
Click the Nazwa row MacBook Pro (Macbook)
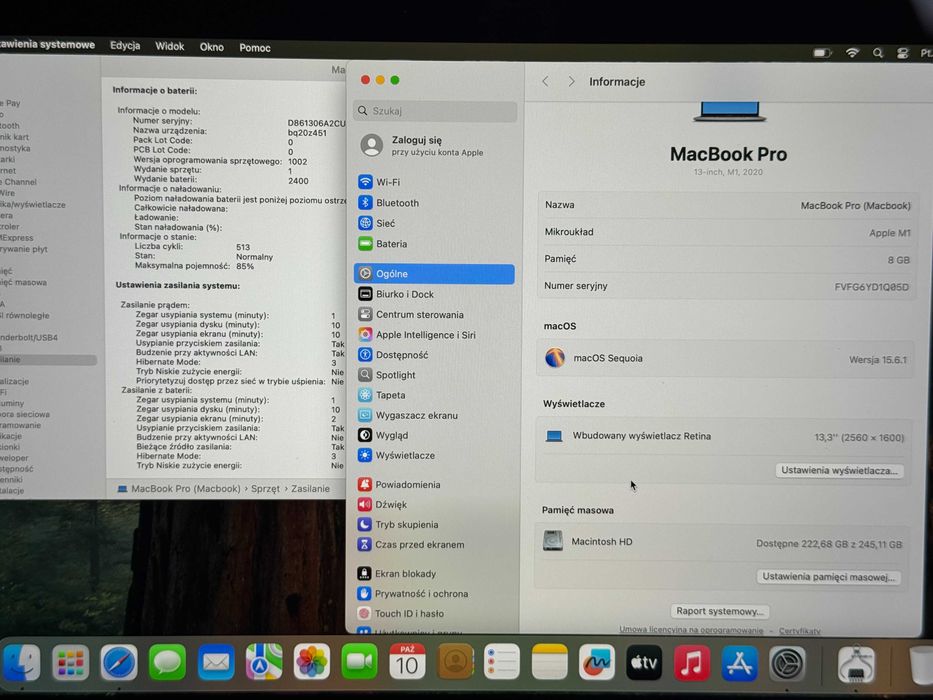(726, 205)
